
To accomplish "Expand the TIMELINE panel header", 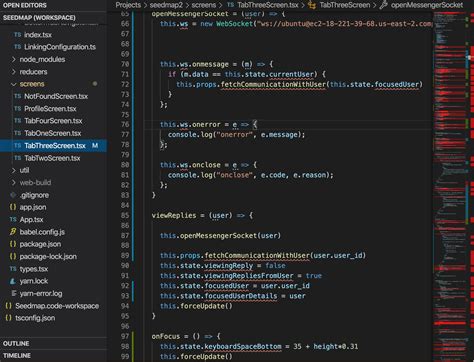I will [x=17, y=356].
